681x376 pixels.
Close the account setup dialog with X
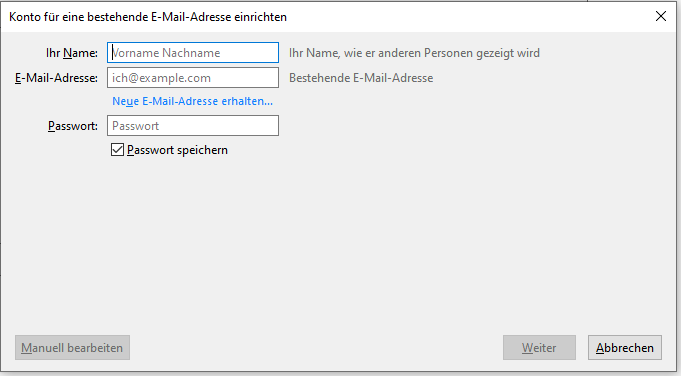point(661,16)
